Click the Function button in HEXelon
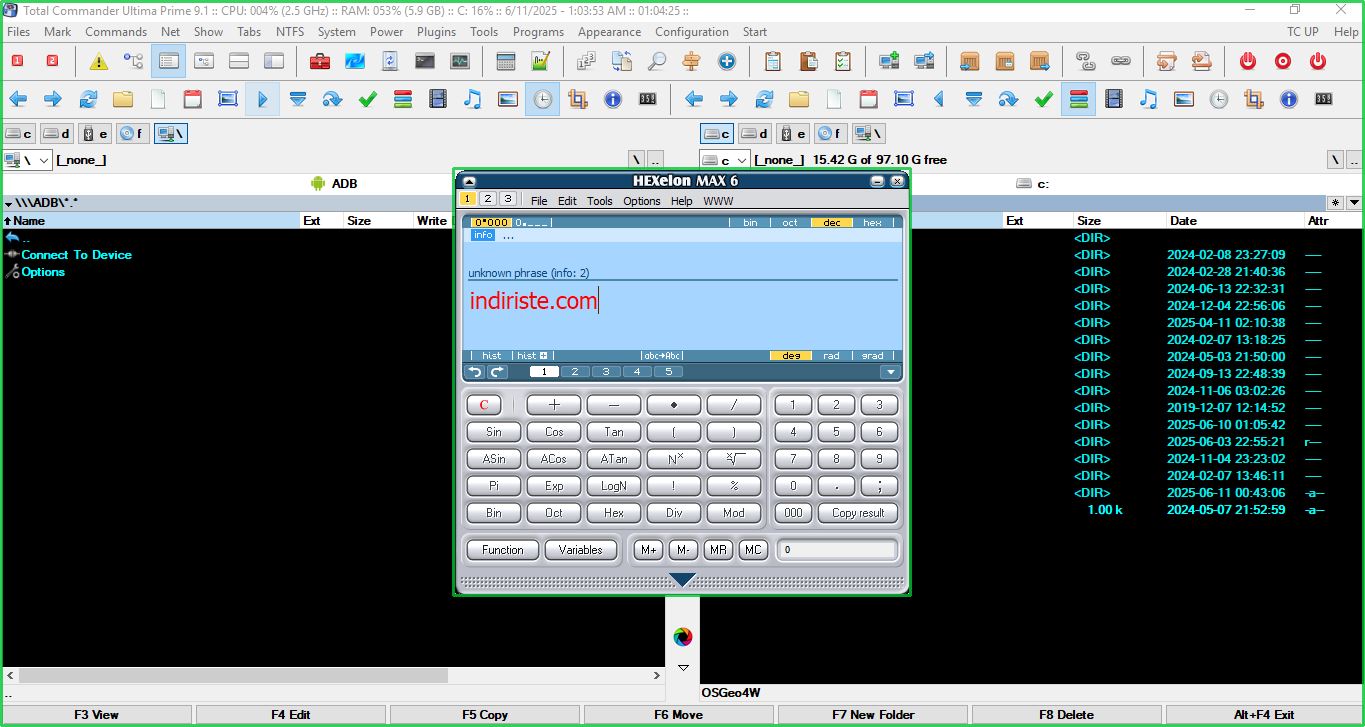The width and height of the screenshot is (1365, 727). (x=502, y=550)
